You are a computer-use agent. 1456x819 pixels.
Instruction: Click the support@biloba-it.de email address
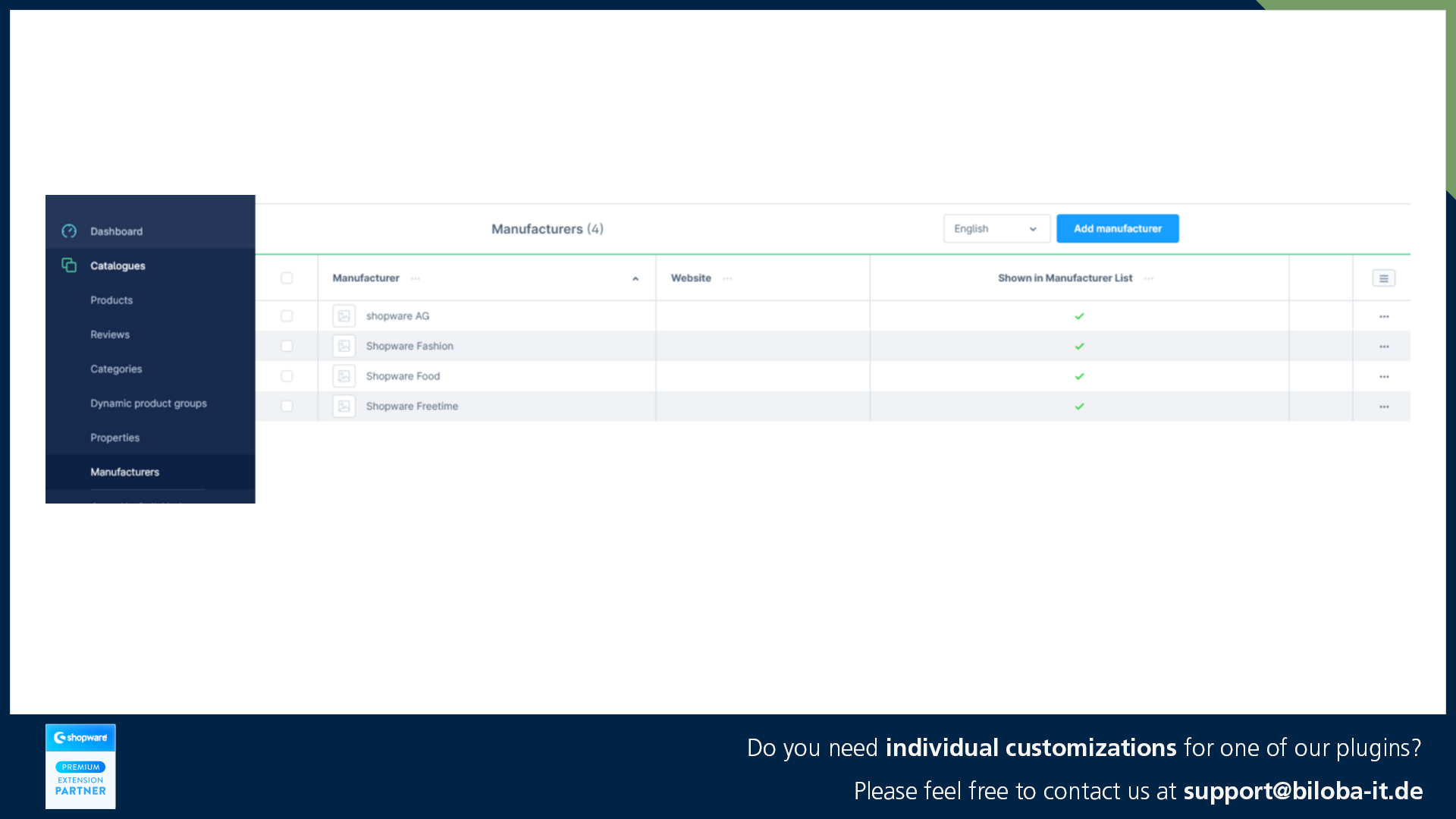(x=1303, y=791)
